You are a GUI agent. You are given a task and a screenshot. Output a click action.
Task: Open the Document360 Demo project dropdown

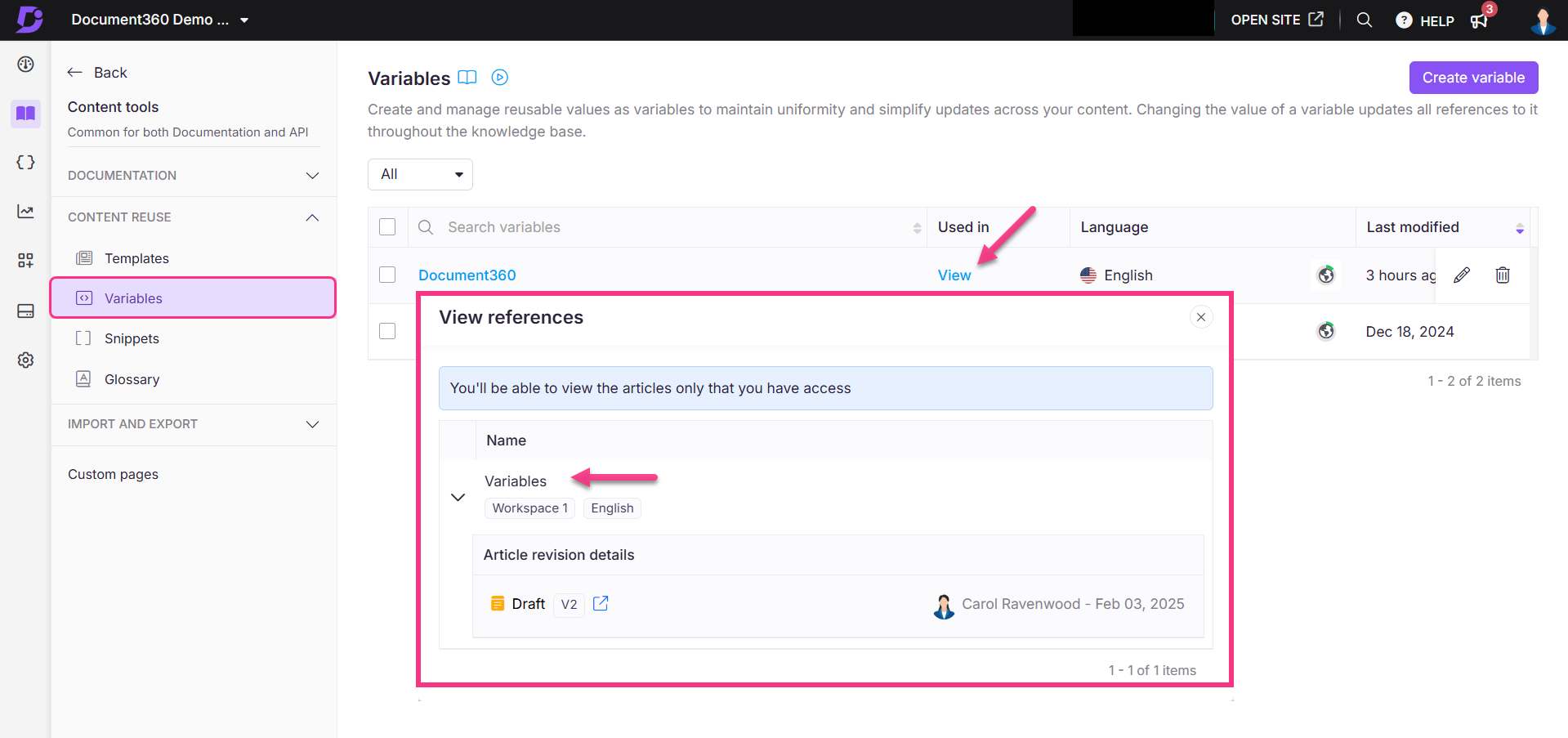(159, 20)
